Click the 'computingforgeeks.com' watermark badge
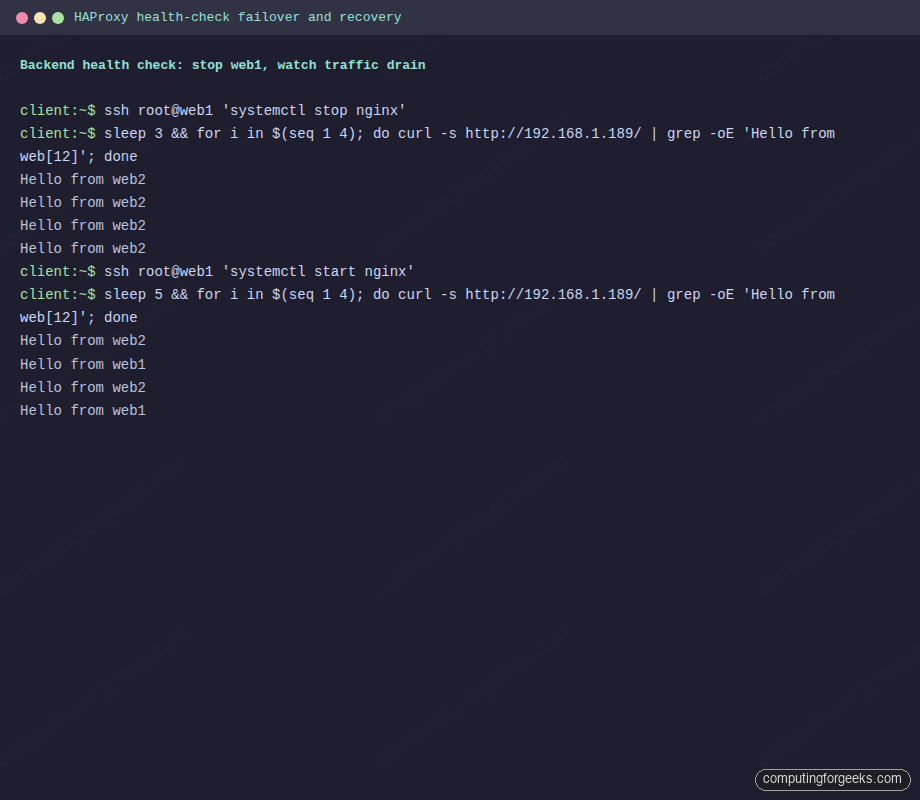The height and width of the screenshot is (800, 920). click(832, 779)
